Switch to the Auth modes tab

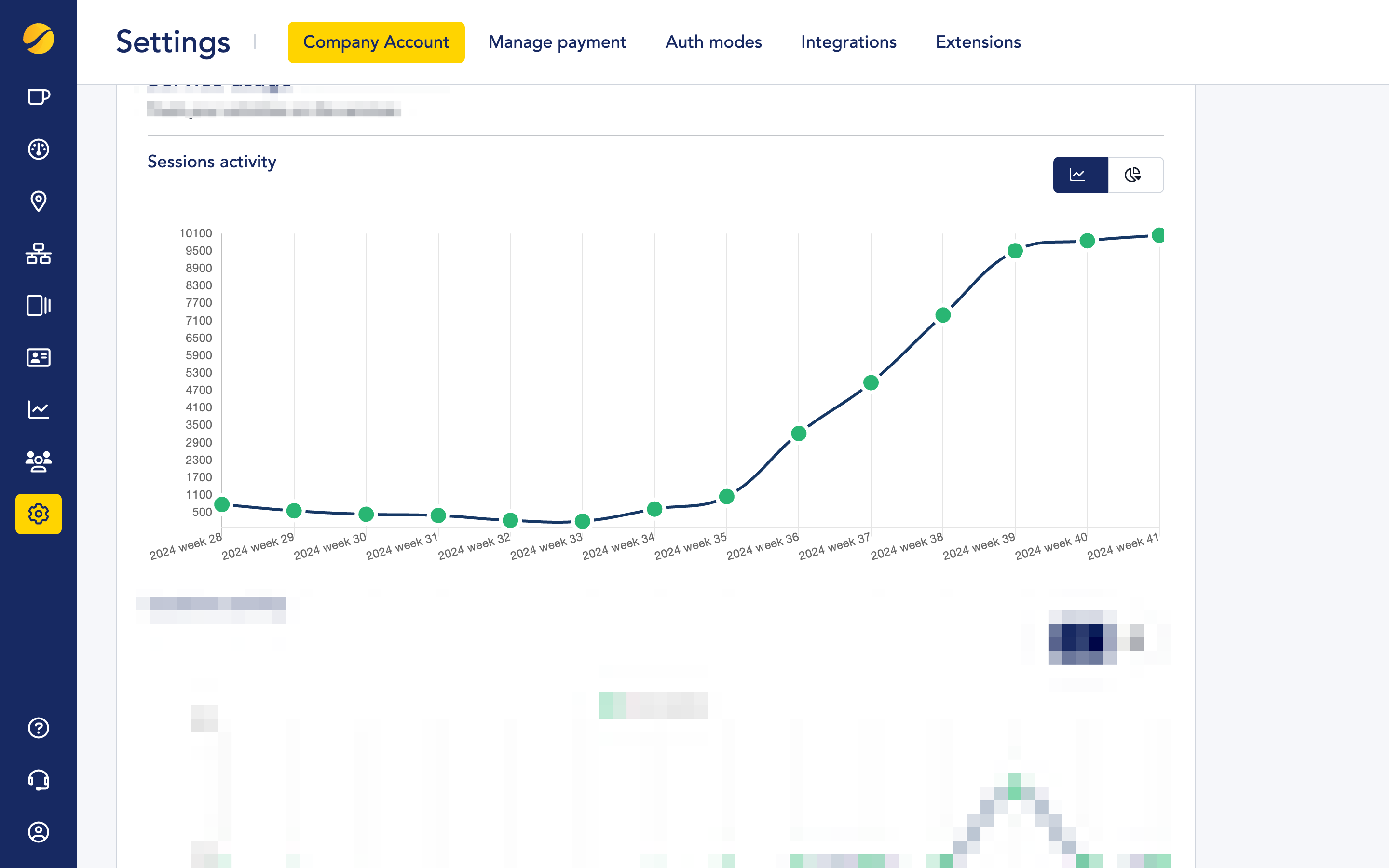pyautogui.click(x=713, y=42)
